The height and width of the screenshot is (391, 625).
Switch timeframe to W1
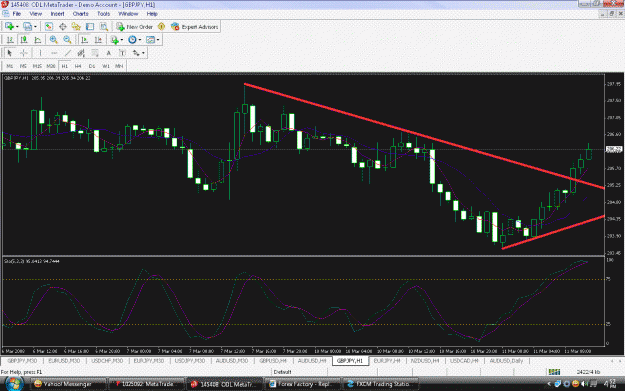(106, 66)
